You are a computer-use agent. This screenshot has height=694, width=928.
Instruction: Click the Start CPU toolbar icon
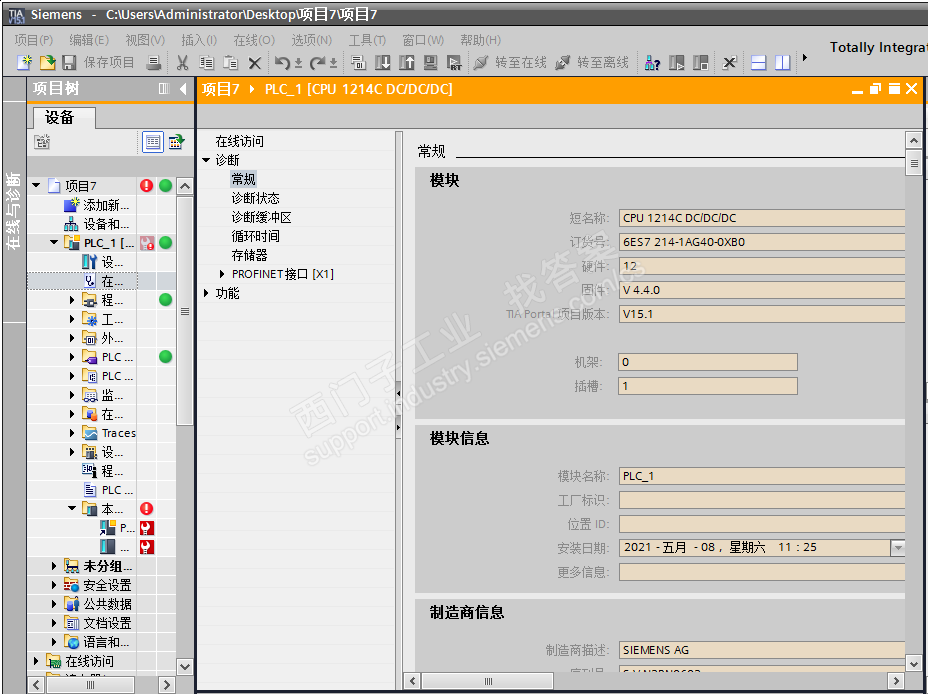[x=676, y=62]
